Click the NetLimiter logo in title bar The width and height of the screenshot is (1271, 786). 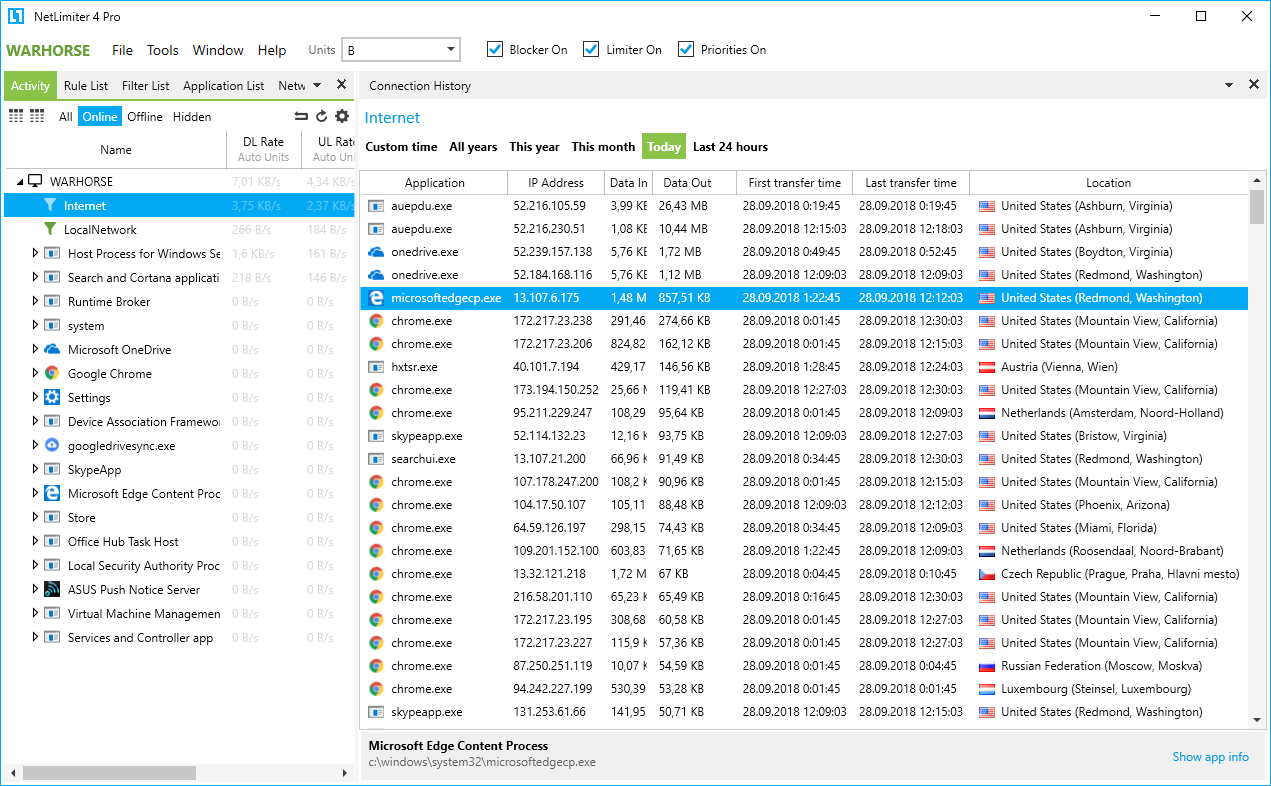click(x=16, y=16)
